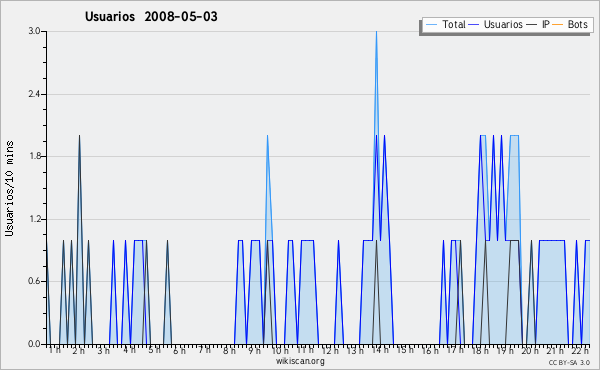
Task: Click the '11 h' x-axis label
Action: [x=305, y=350]
